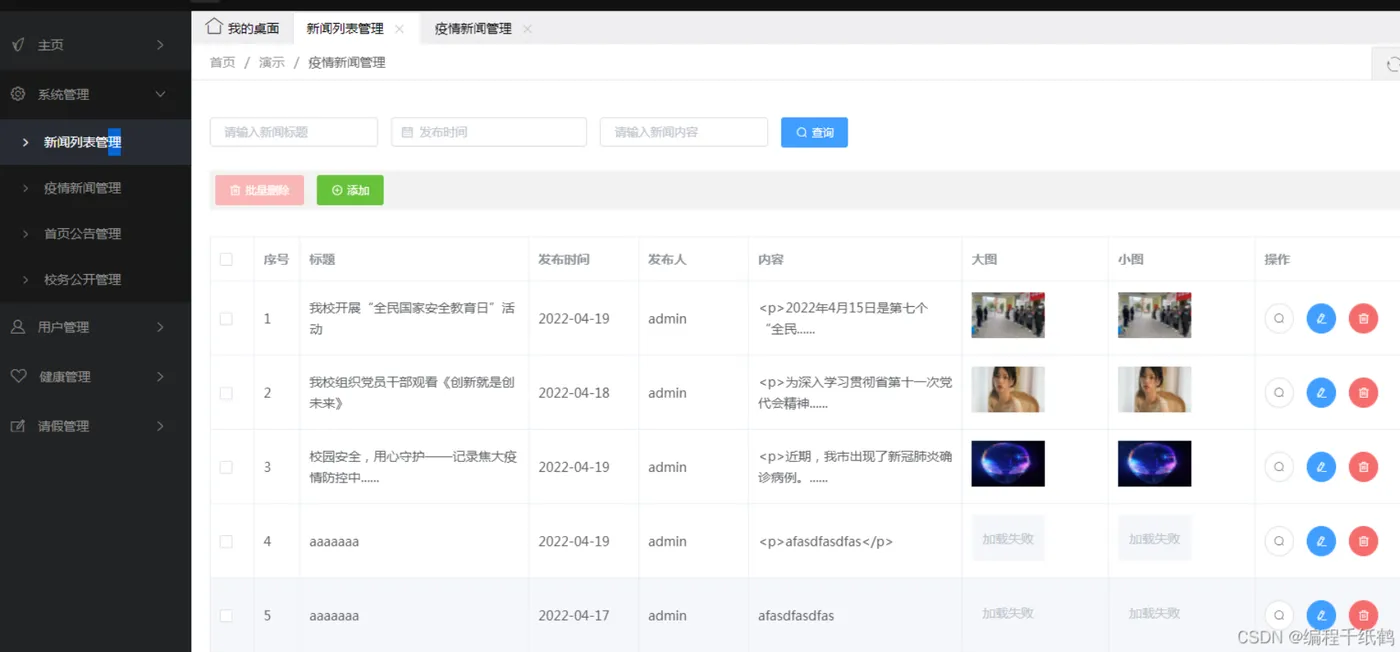Click the date cell 2022-04-18

click(574, 393)
